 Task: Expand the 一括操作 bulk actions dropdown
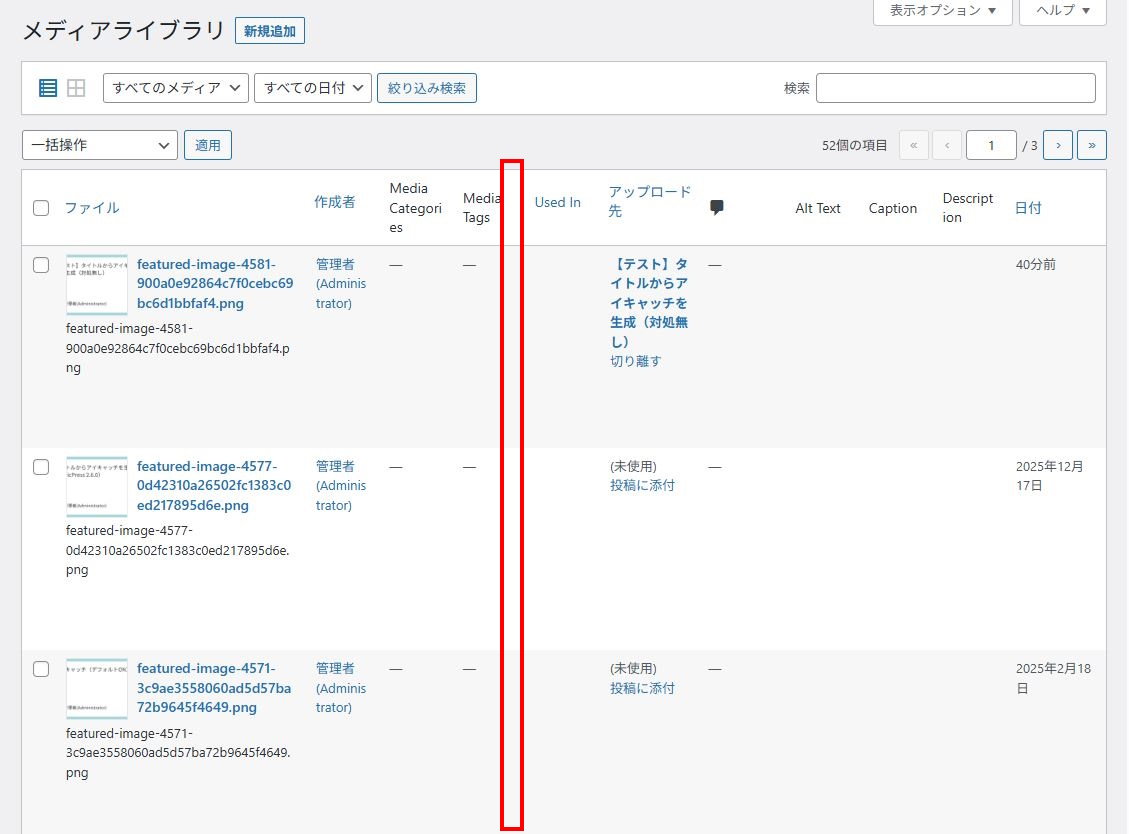100,145
